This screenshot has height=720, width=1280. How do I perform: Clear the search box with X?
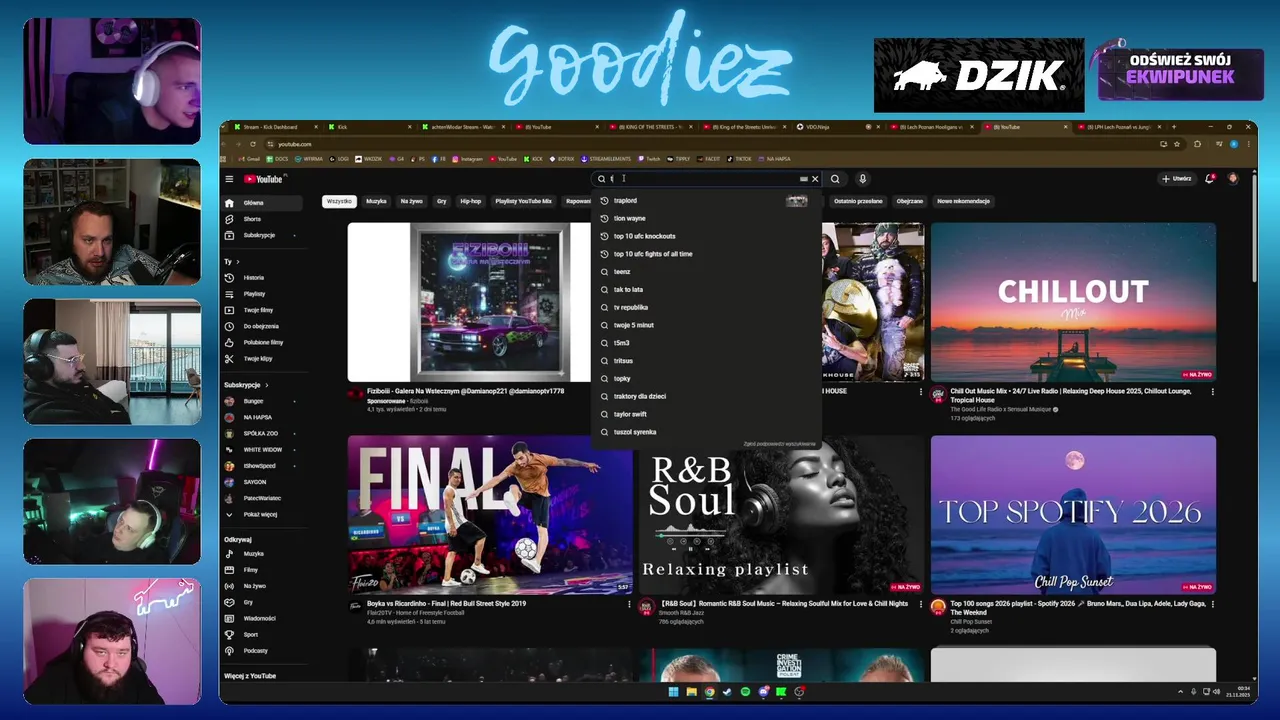click(x=815, y=179)
